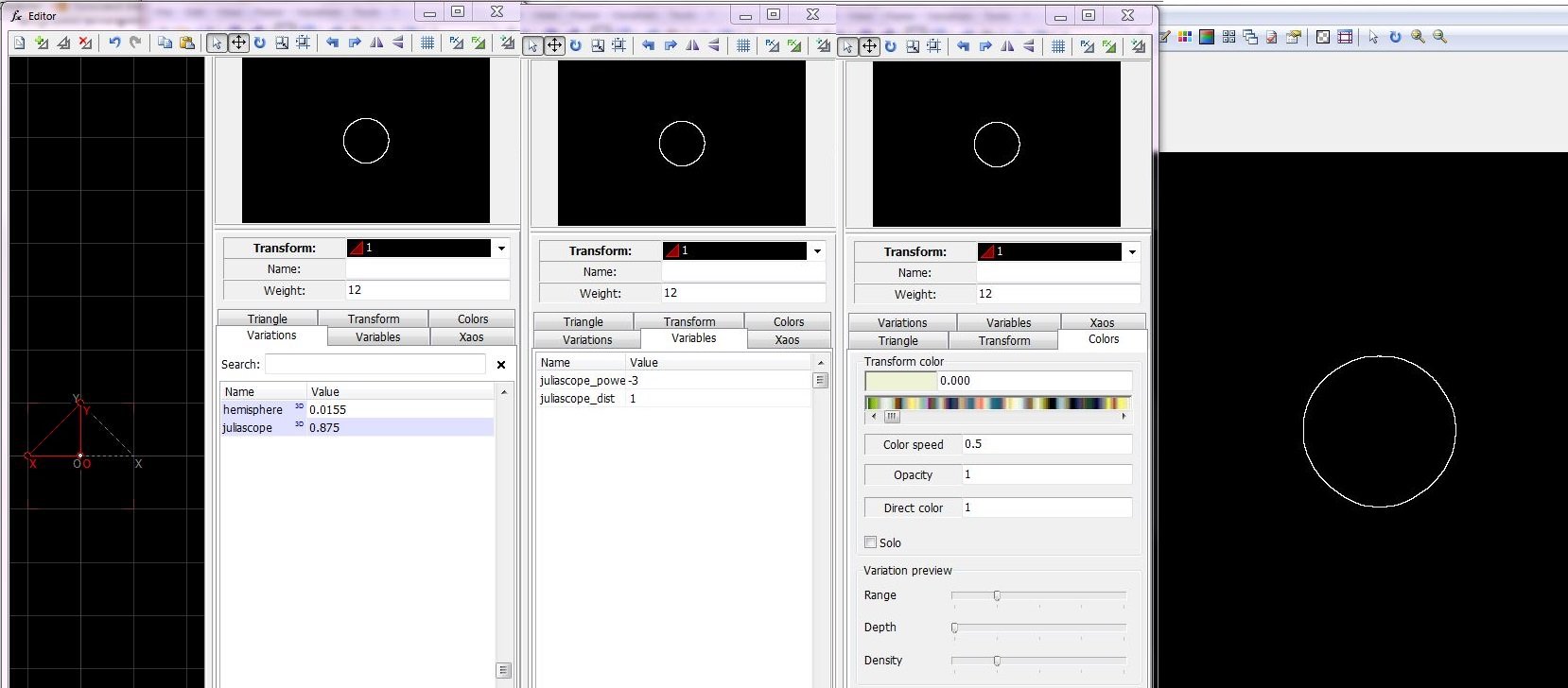Click the Redo arrow in Editor toolbar
The width and height of the screenshot is (1568, 688).
click(135, 43)
